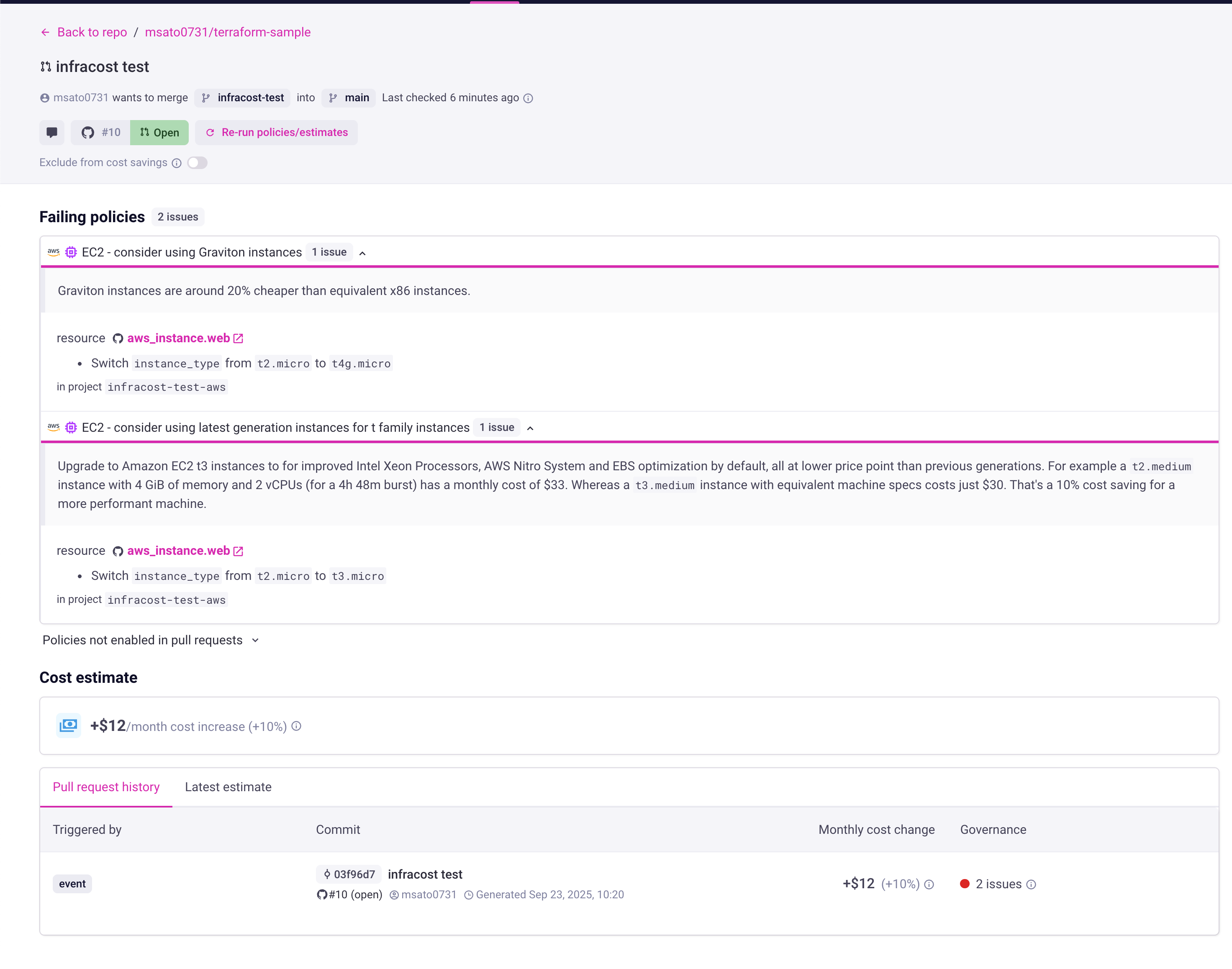Click the user icon beside msato0731 in the commit row
Image resolution: width=1232 pixels, height=969 pixels.
pos(394,895)
